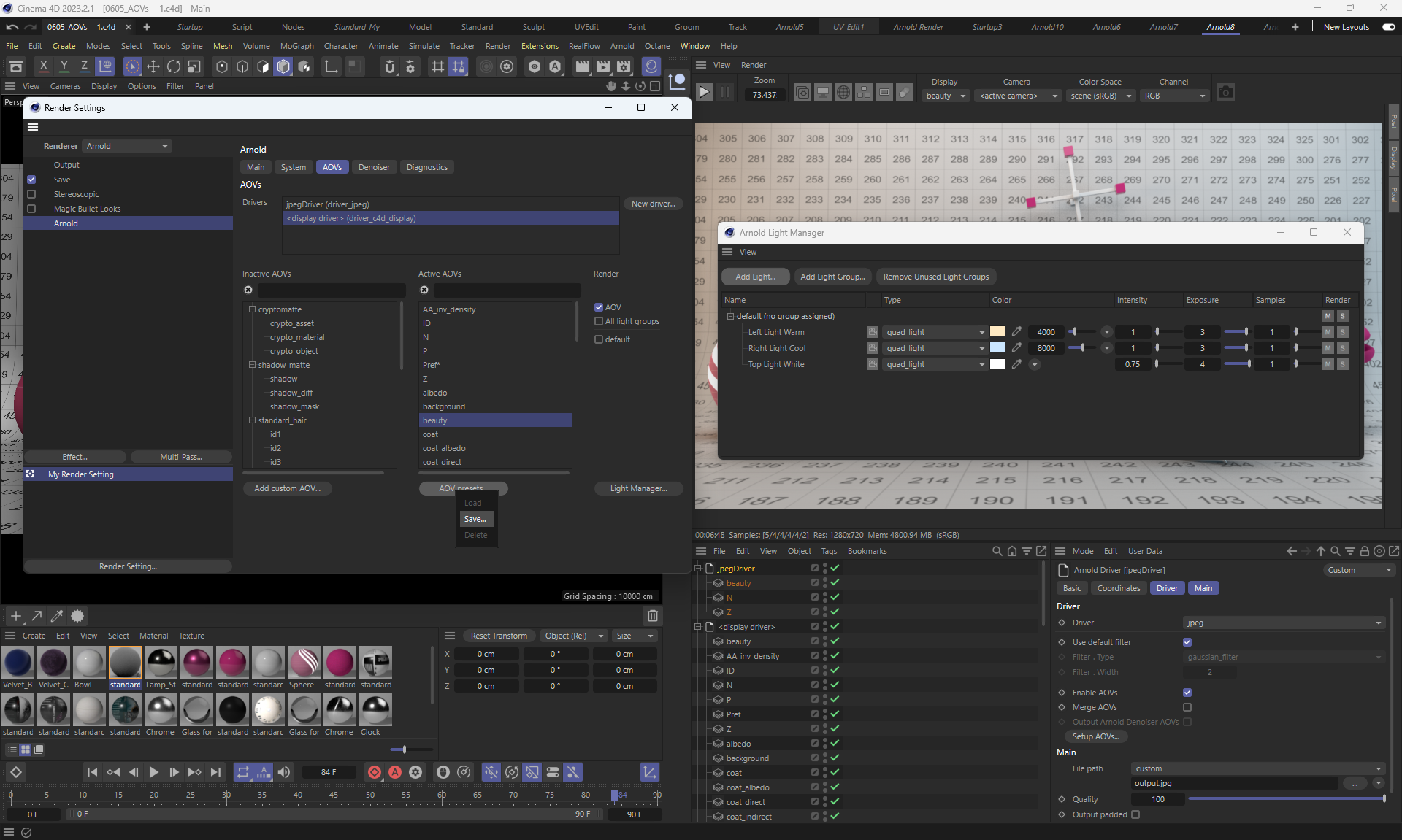Switch to the Denoiser tab

[x=374, y=167]
